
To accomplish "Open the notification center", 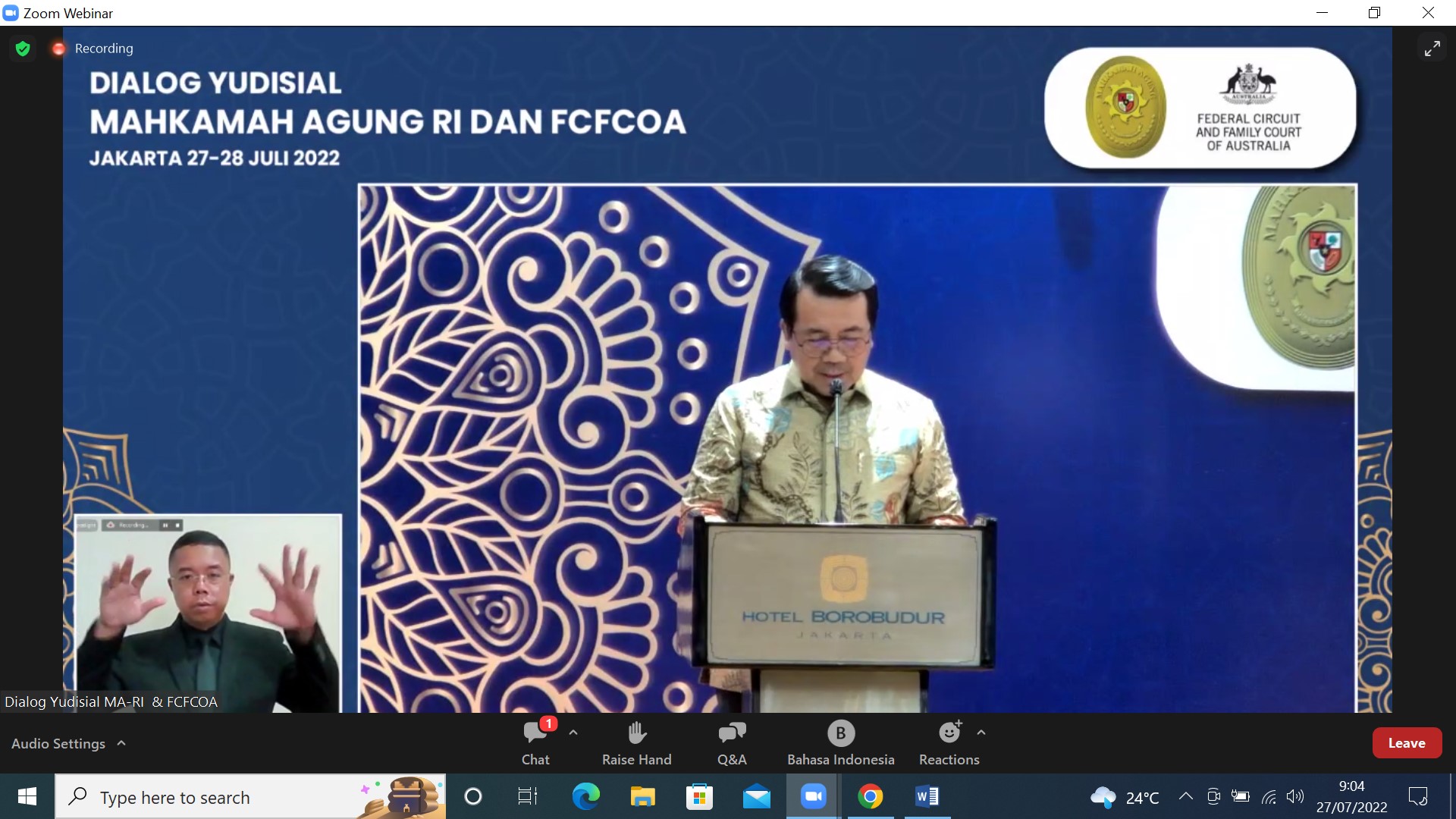I will coord(1417,796).
